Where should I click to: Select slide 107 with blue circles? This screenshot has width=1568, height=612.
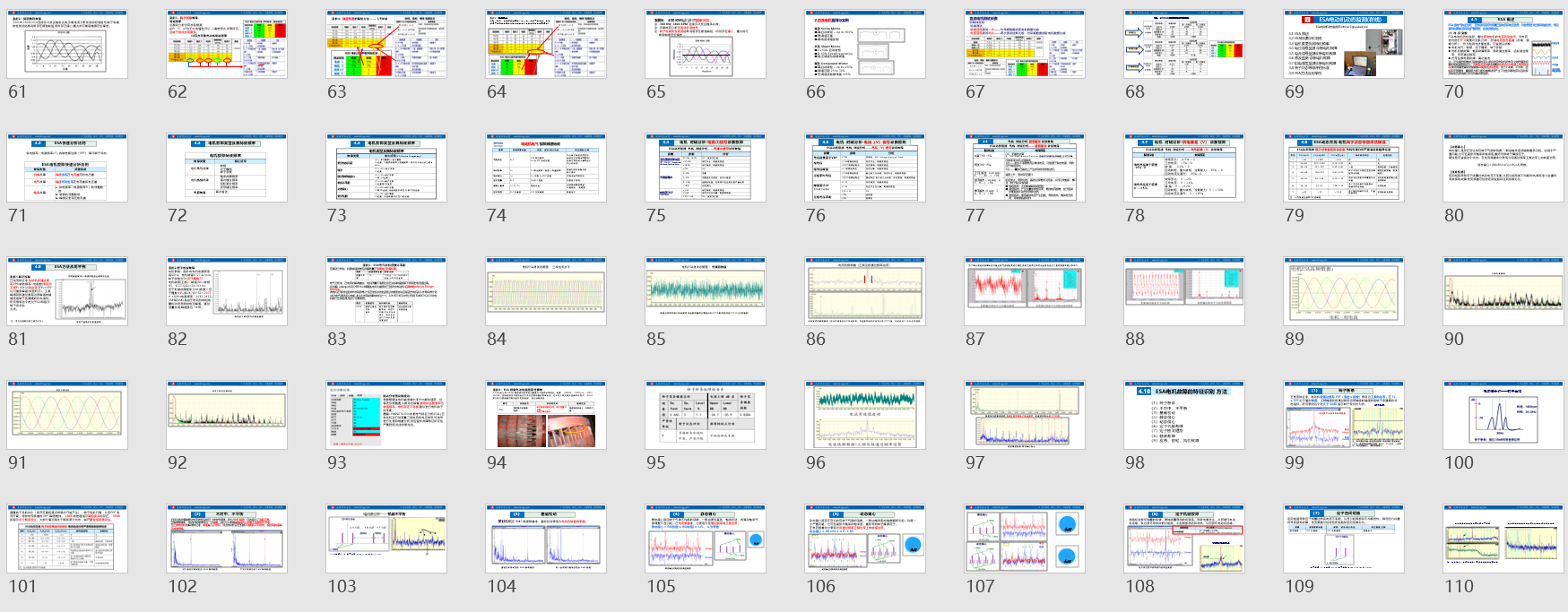[1025, 539]
